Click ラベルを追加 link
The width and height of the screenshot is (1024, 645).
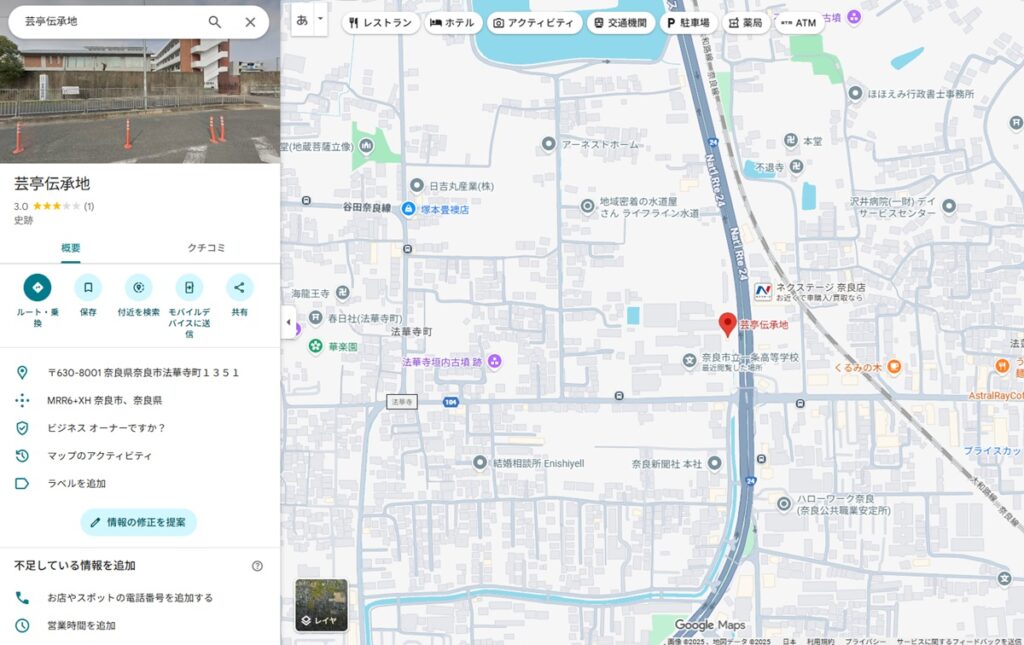pyautogui.click(x=76, y=484)
